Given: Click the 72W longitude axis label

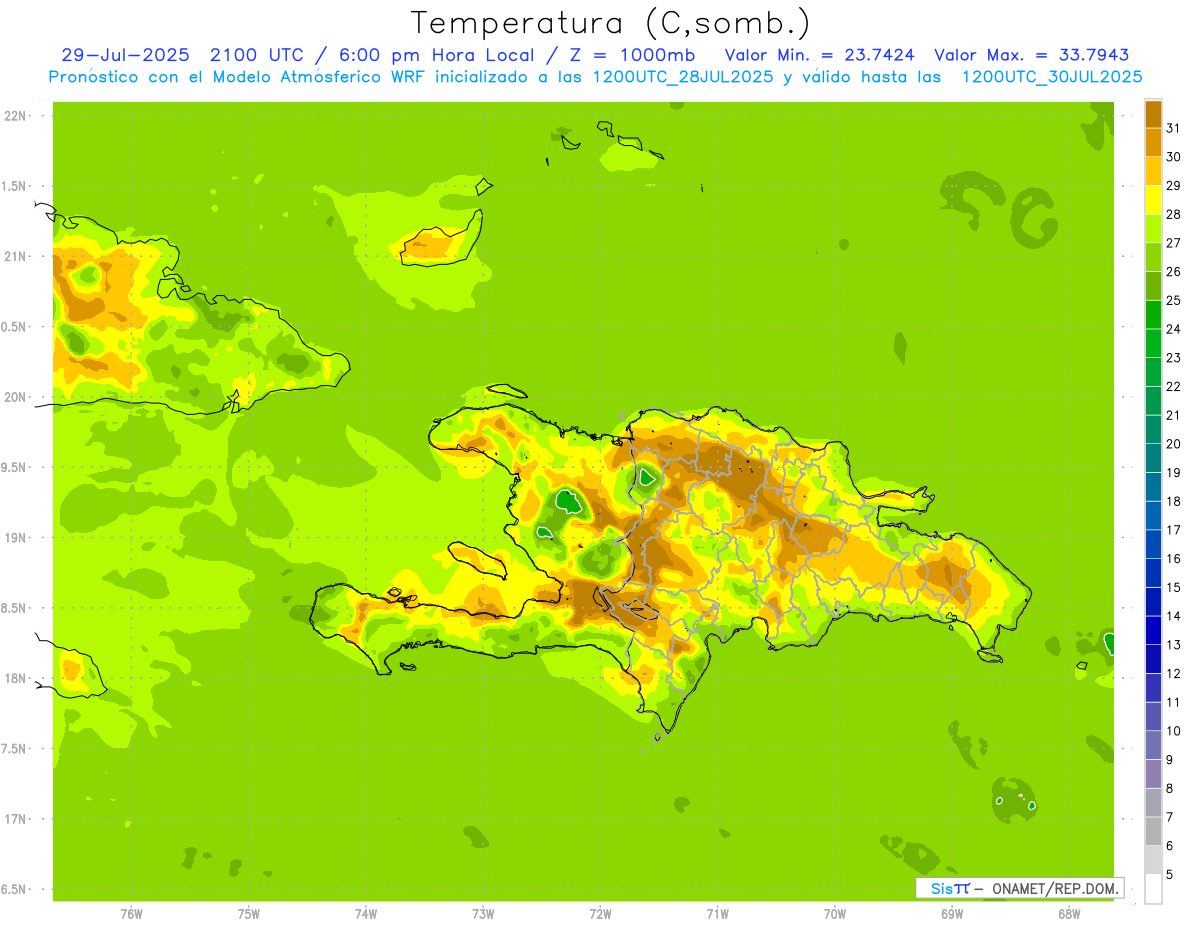Looking at the screenshot, I should click(600, 913).
